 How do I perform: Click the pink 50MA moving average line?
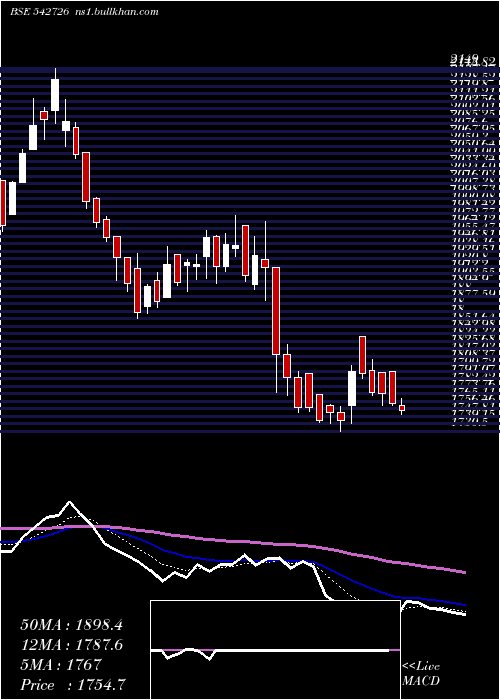(x=232, y=542)
